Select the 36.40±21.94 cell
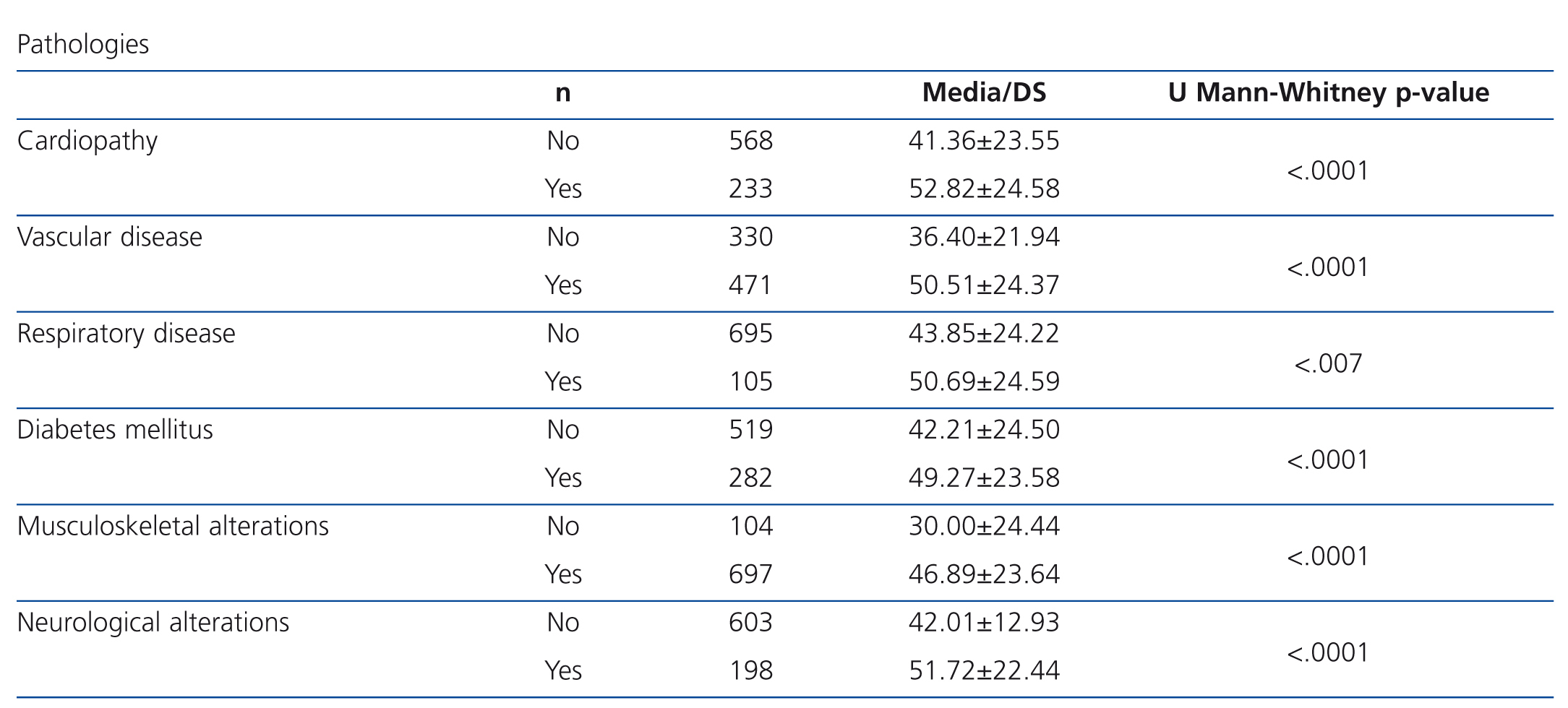Image resolution: width=1568 pixels, height=708 pixels. click(x=984, y=237)
